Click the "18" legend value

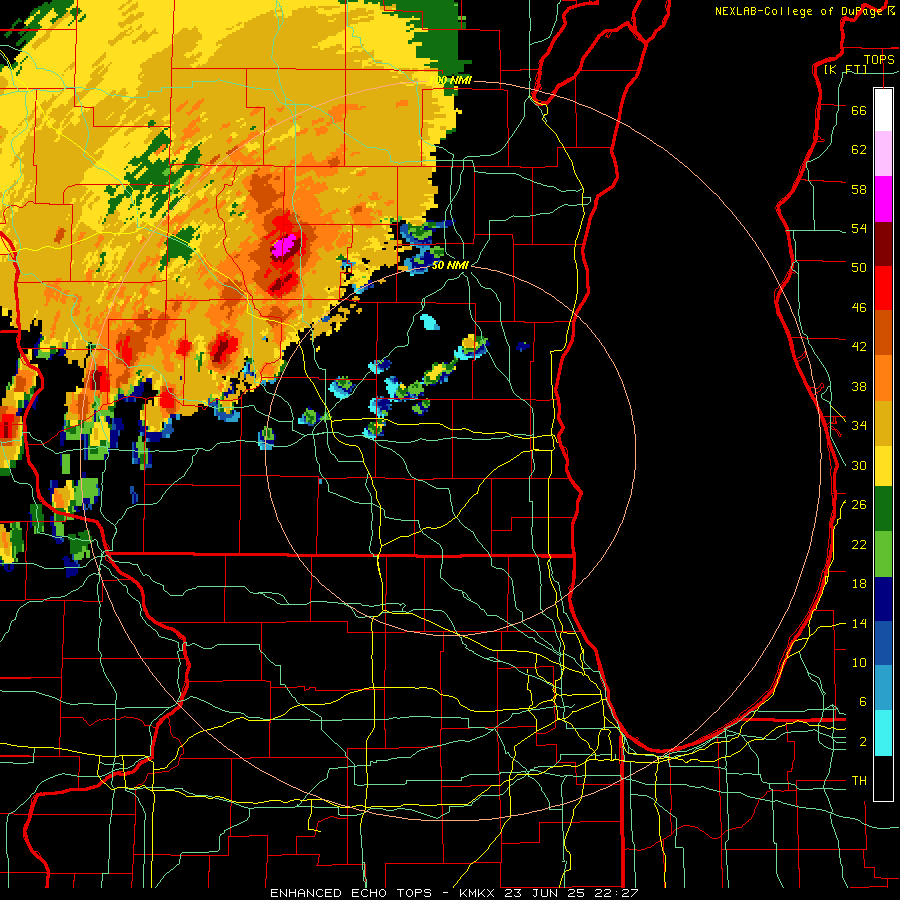coord(859,584)
